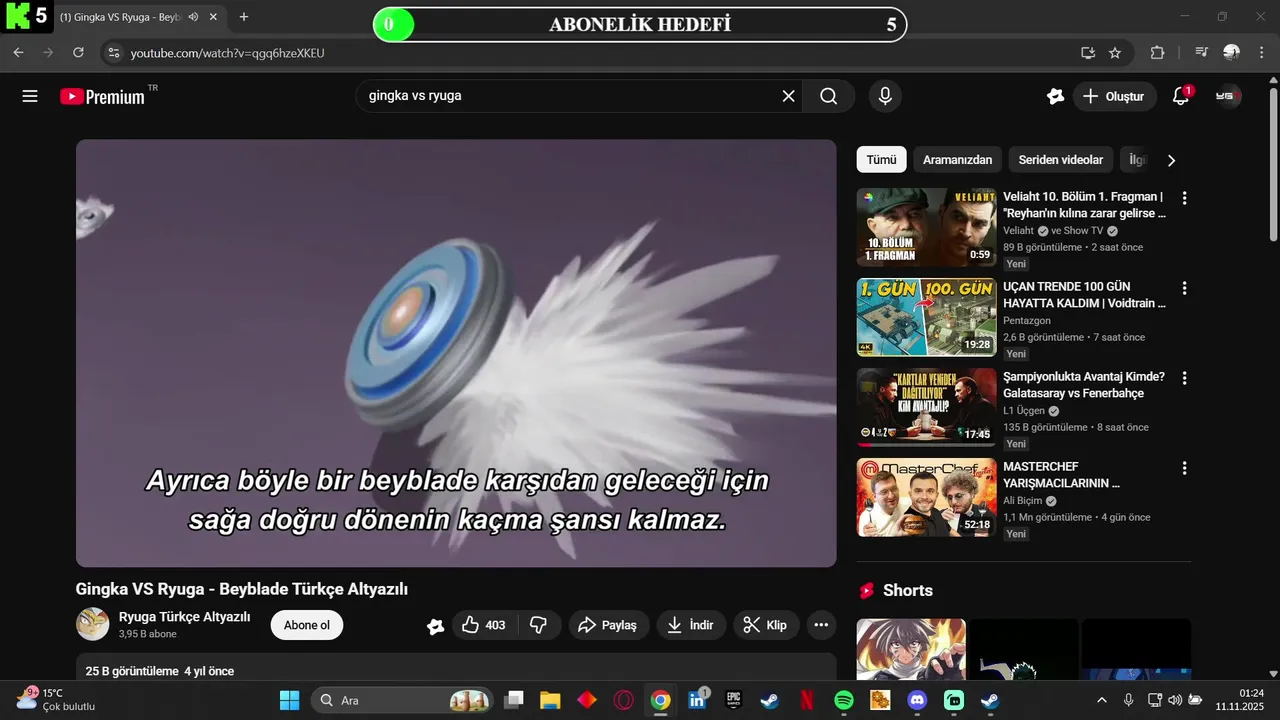View site information icon in address bar

point(113,52)
